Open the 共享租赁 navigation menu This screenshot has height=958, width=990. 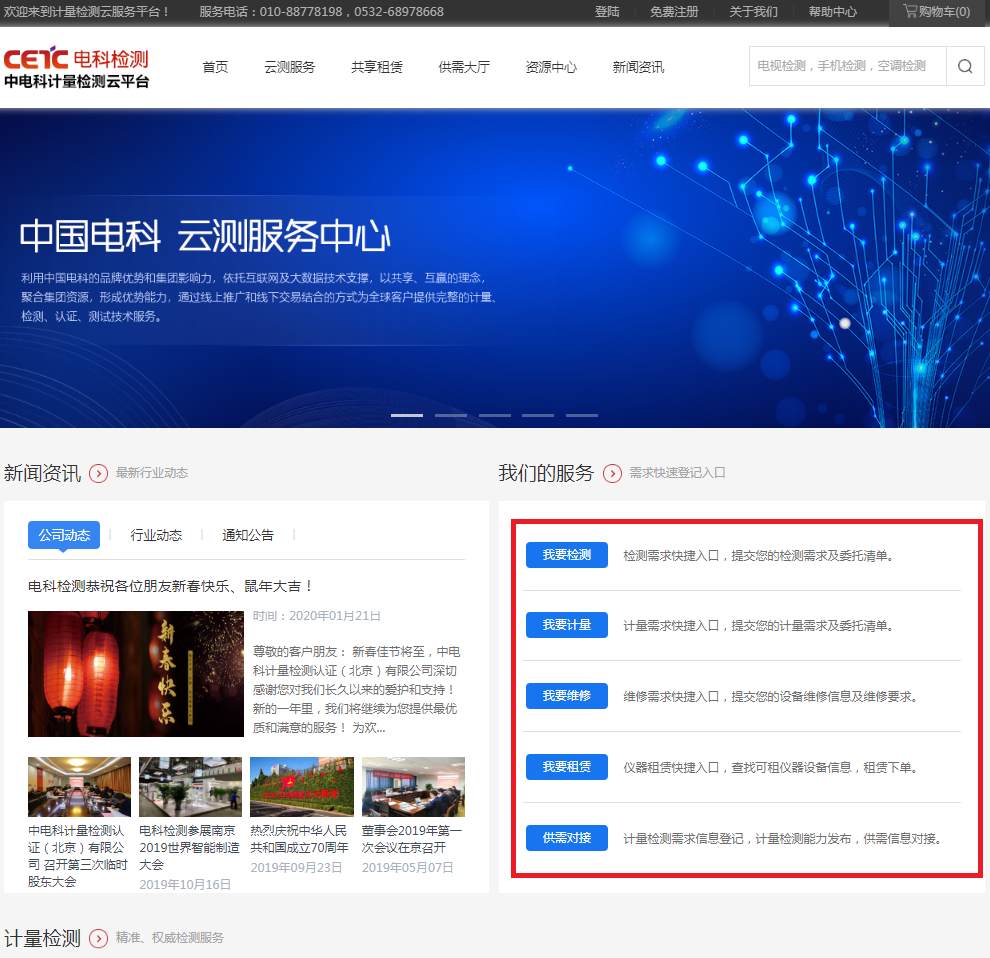pos(377,67)
